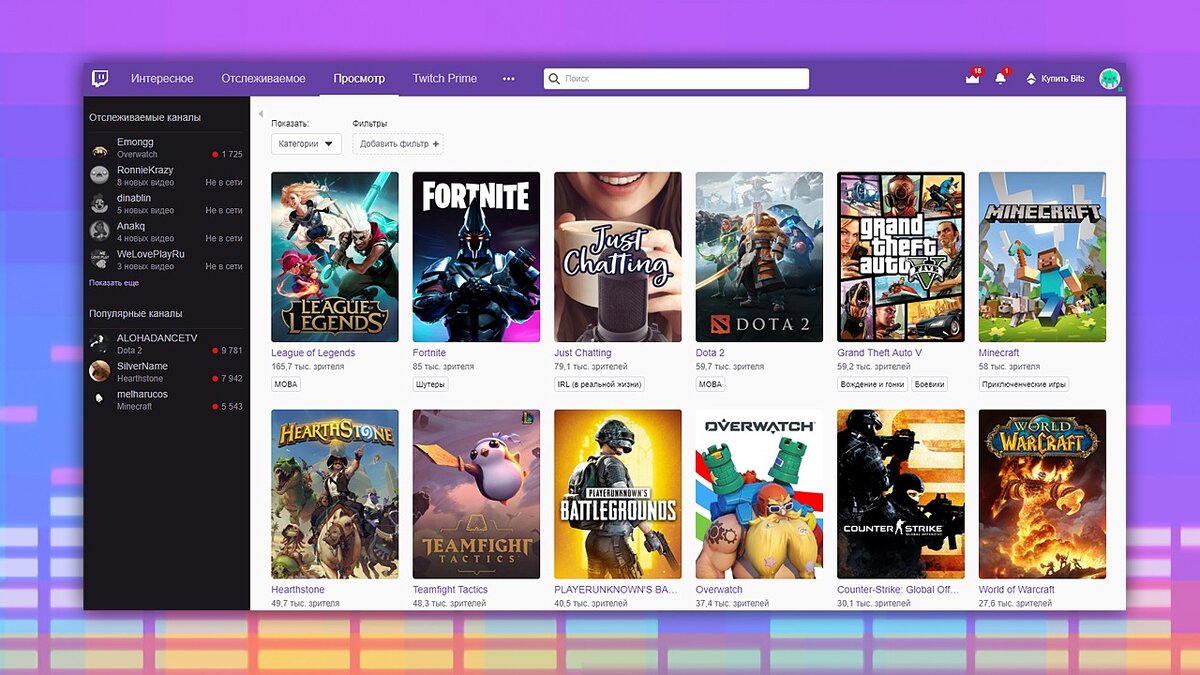Image resolution: width=1200 pixels, height=675 pixels.
Task: Open the League of Legends title link
Action: click(313, 353)
